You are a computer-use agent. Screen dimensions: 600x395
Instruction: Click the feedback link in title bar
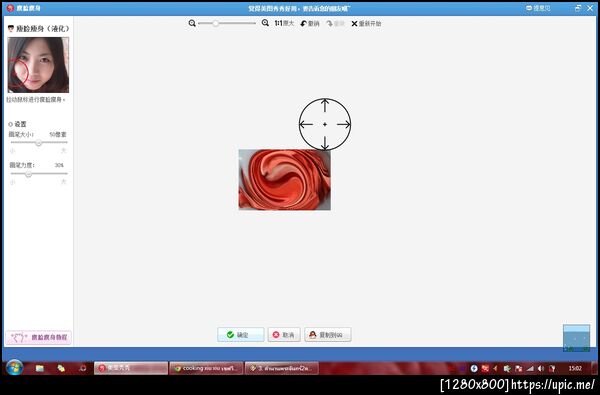coord(538,8)
